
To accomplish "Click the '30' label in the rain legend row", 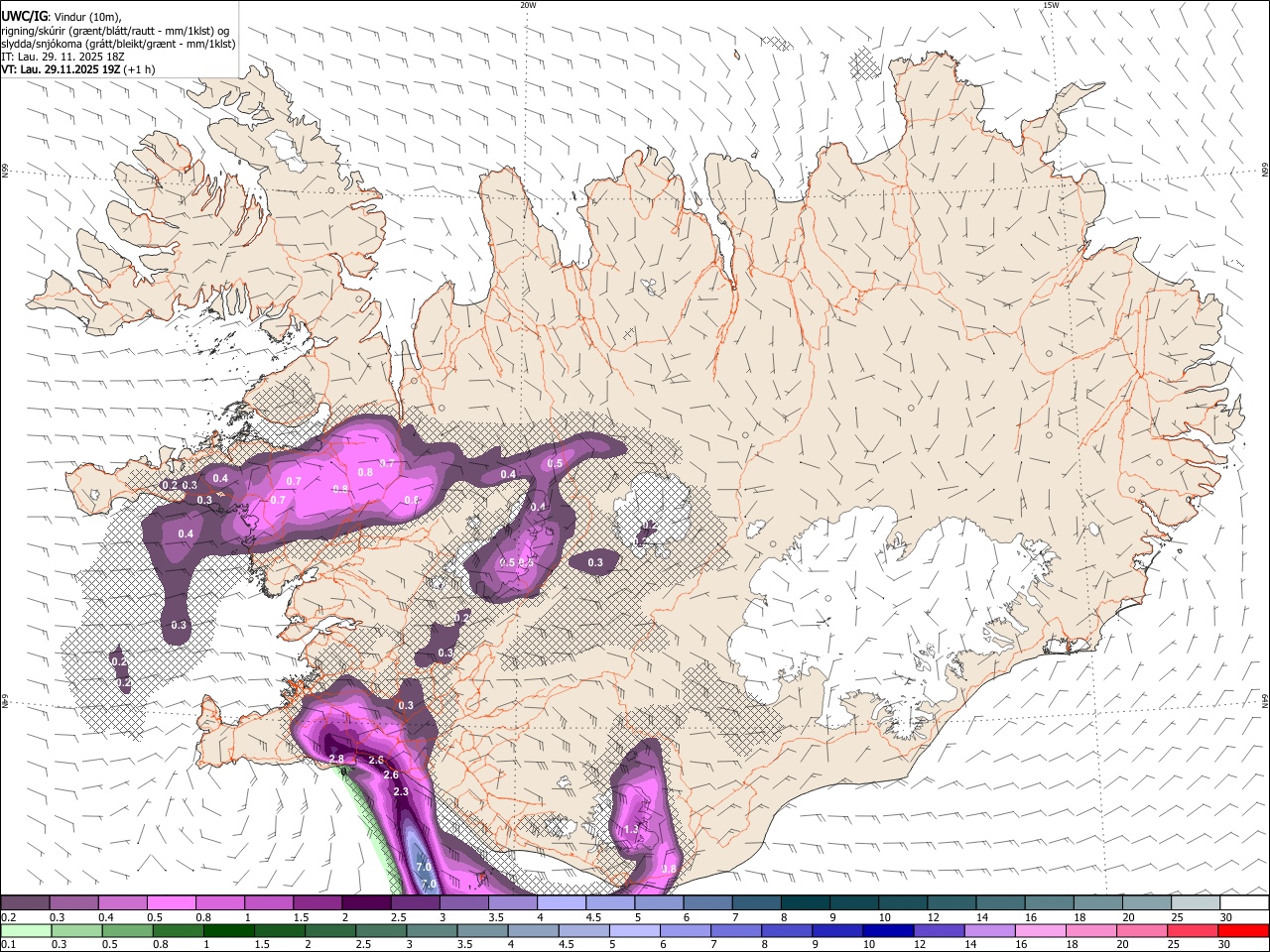I will coord(1226,945).
